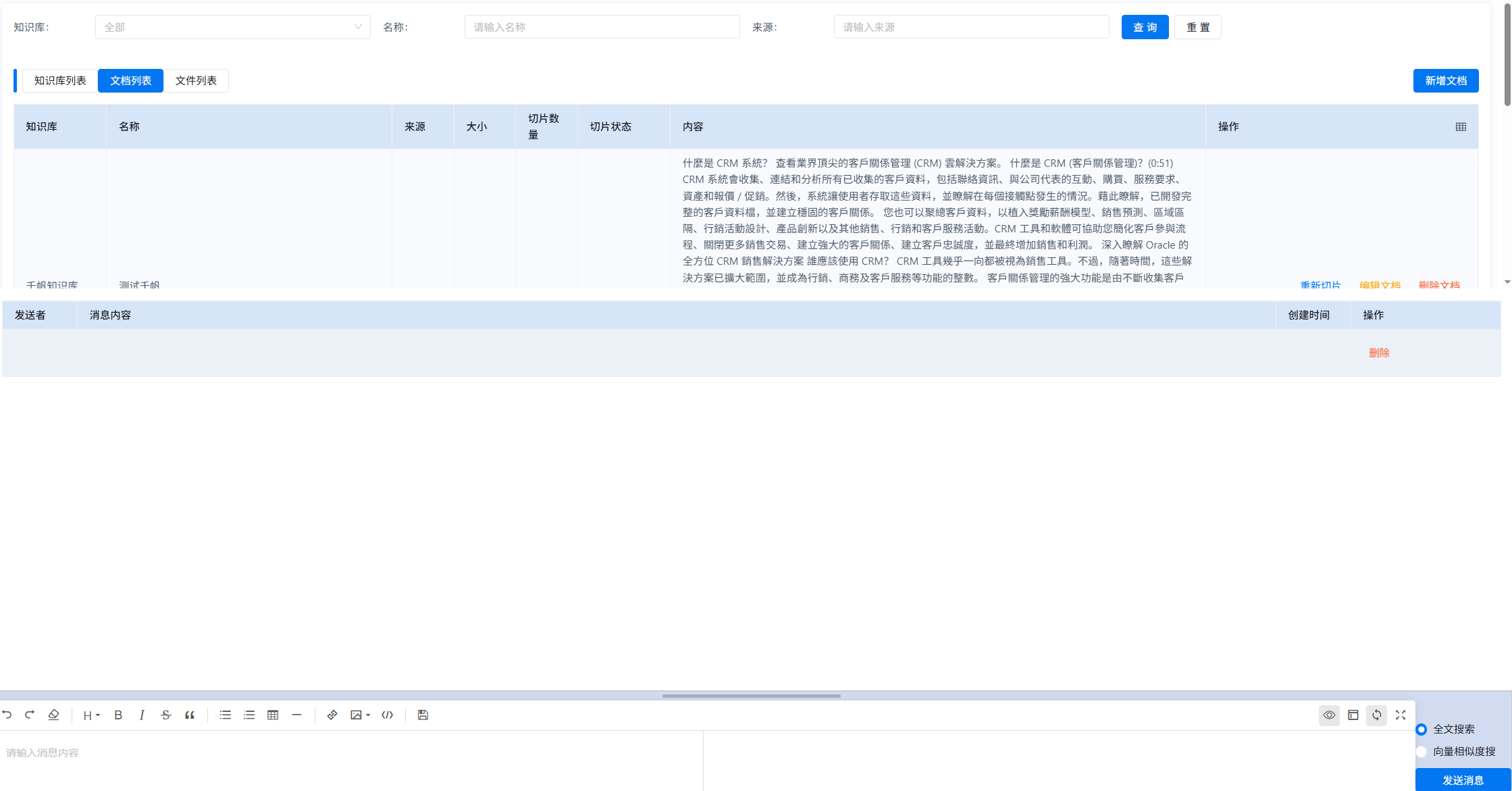The image size is (1512, 791).
Task: Open the image insert dropdown arrow
Action: (x=369, y=715)
